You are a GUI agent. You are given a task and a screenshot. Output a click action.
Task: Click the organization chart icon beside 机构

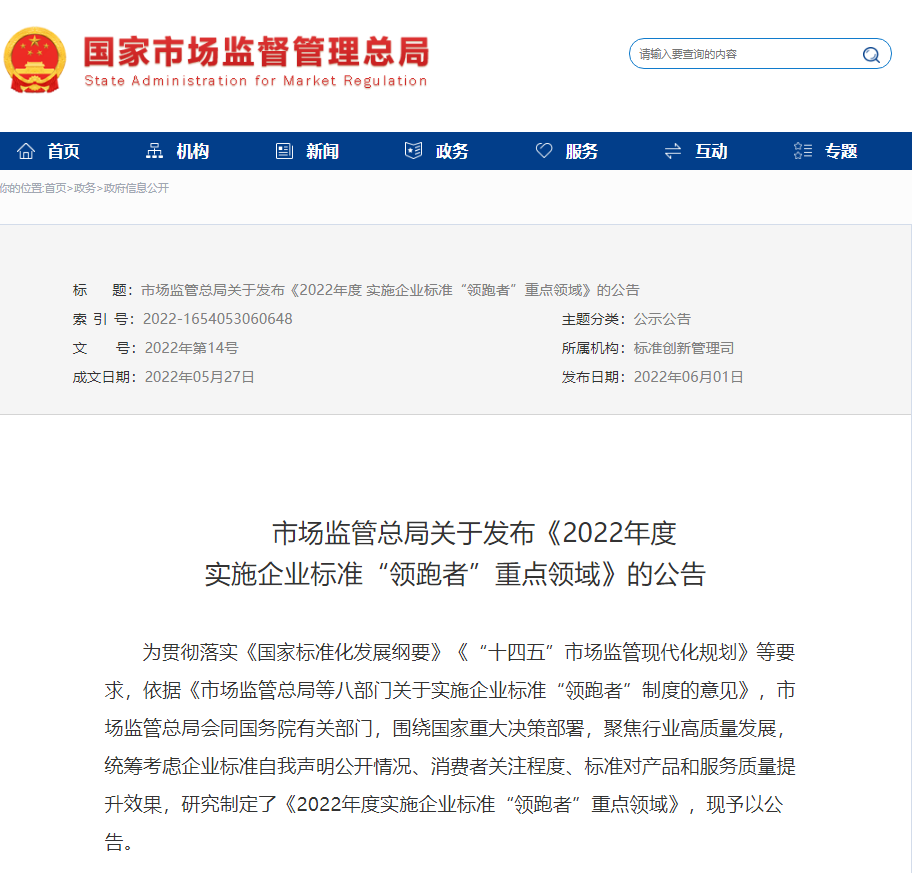(154, 151)
